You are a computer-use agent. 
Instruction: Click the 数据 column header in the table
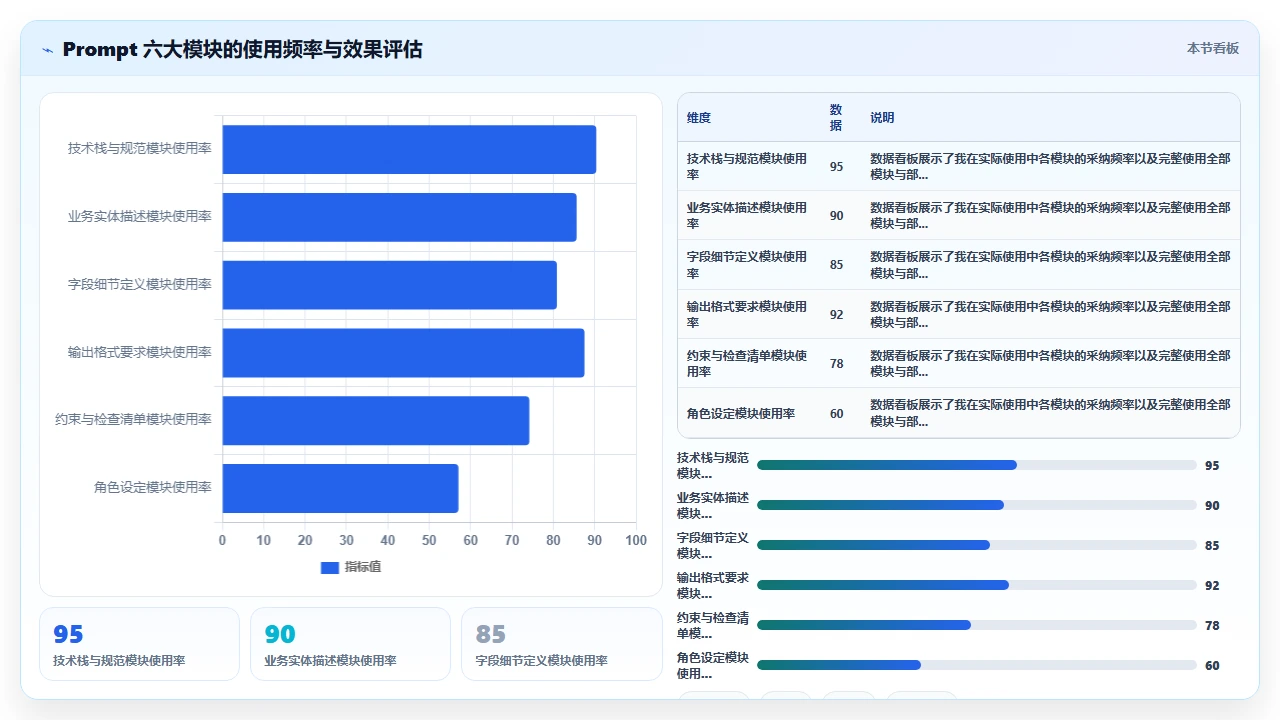836,118
